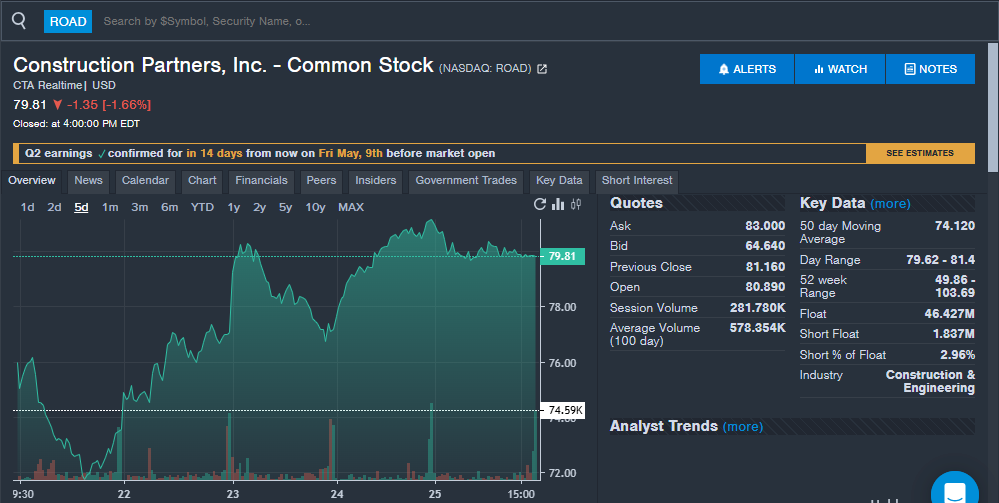
Task: Set chart range to 2y
Action: (x=259, y=207)
